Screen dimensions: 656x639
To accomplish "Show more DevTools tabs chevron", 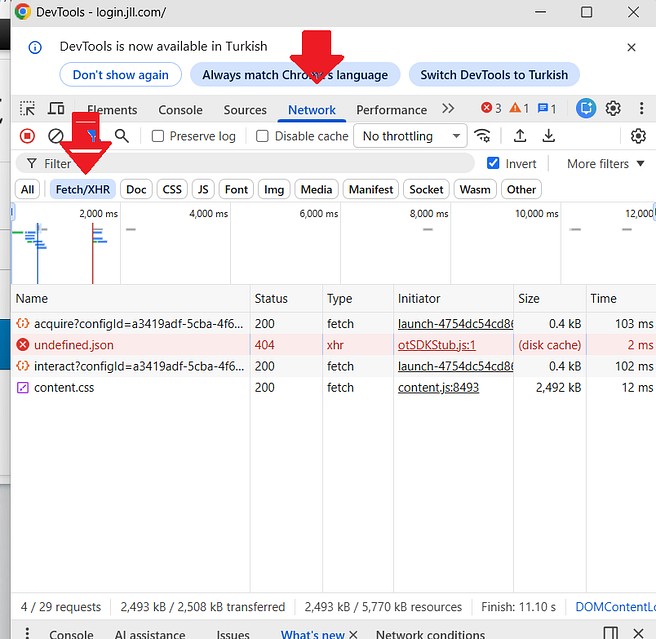I will coord(448,109).
